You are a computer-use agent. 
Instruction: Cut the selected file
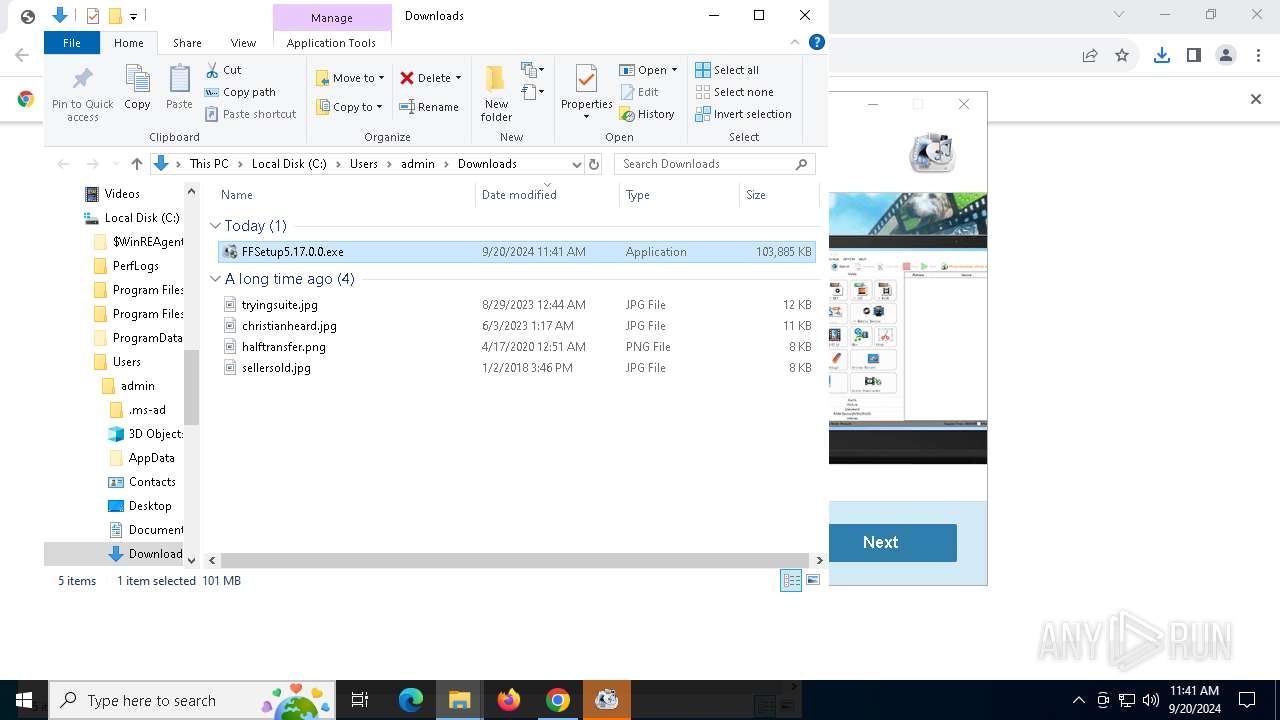pyautogui.click(x=223, y=70)
